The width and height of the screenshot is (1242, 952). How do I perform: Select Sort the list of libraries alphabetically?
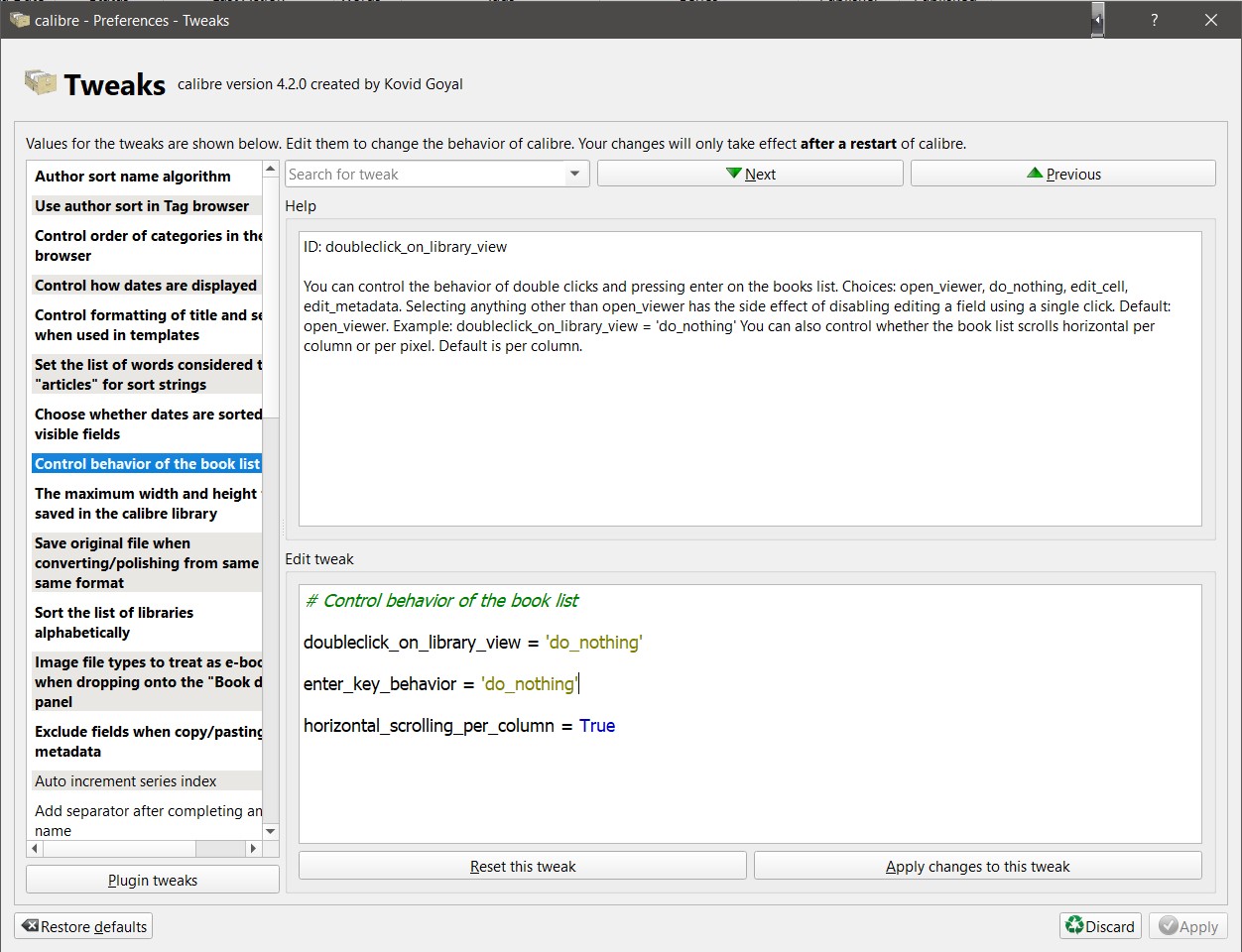pyautogui.click(x=147, y=623)
